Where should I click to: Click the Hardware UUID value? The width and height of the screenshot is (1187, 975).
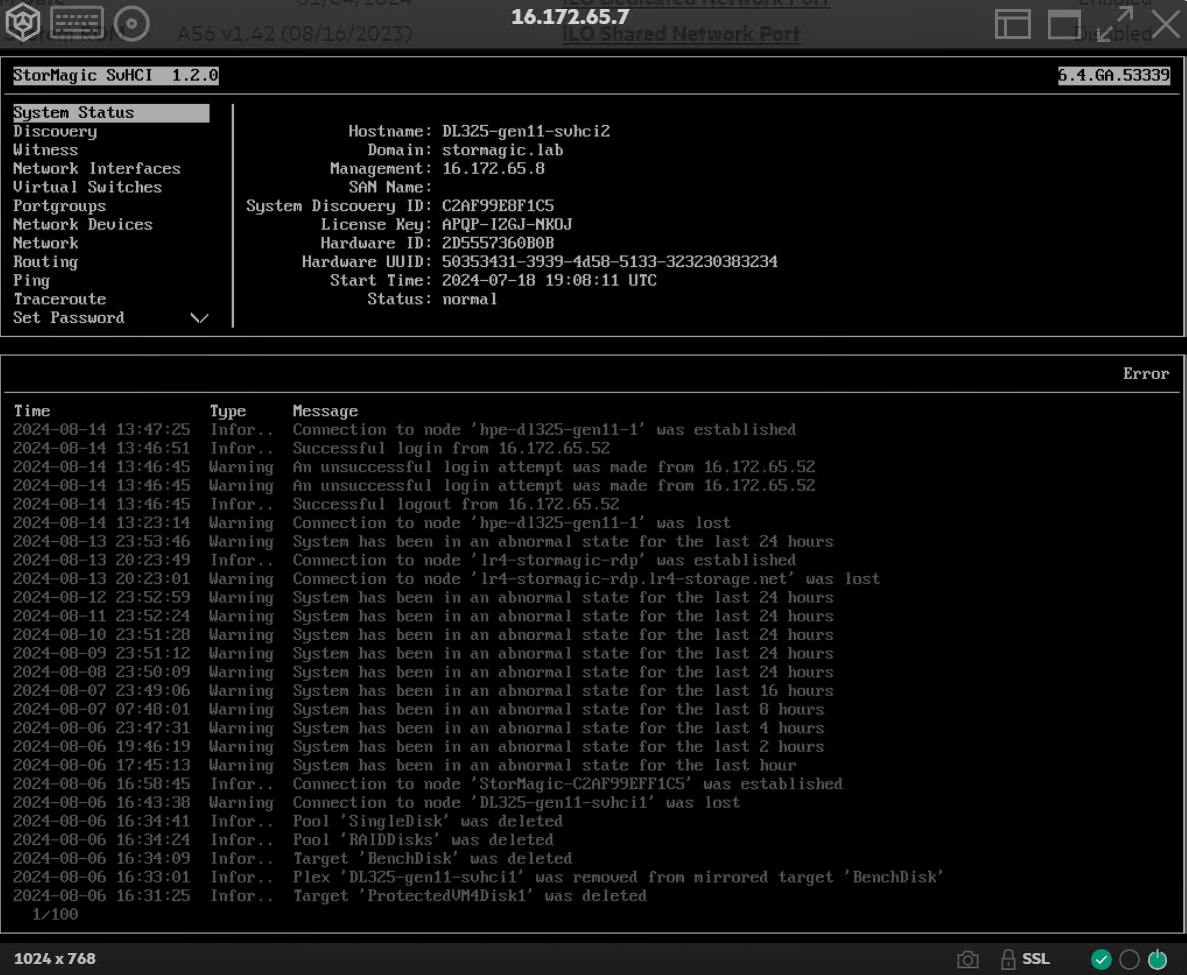(609, 262)
